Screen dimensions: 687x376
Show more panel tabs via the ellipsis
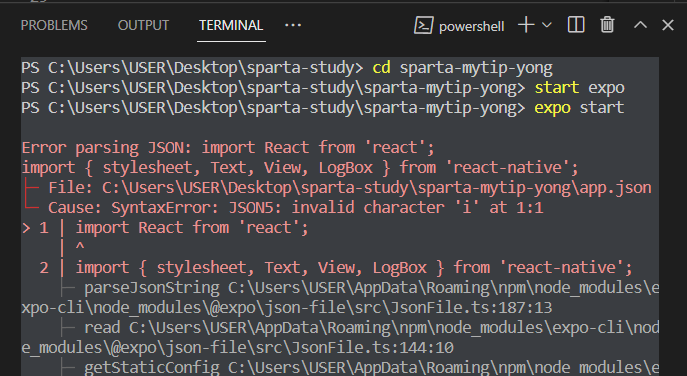click(x=293, y=25)
